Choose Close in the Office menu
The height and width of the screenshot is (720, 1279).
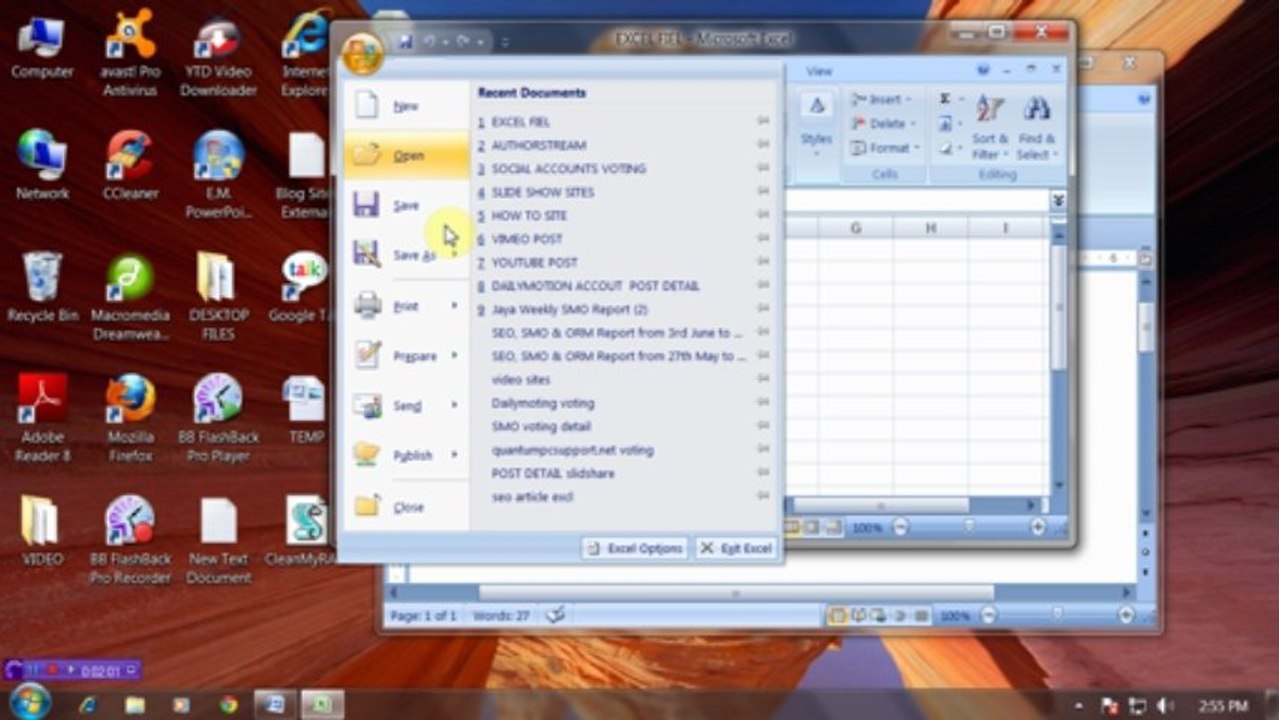[x=406, y=507]
